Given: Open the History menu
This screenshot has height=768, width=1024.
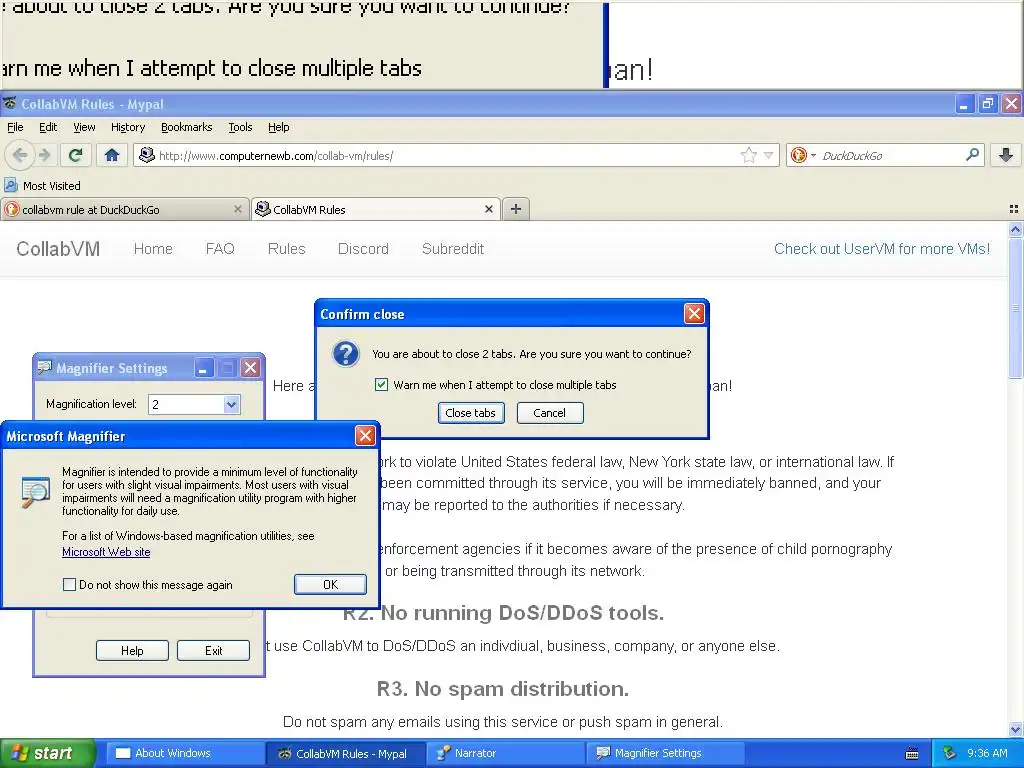Looking at the screenshot, I should (x=127, y=127).
